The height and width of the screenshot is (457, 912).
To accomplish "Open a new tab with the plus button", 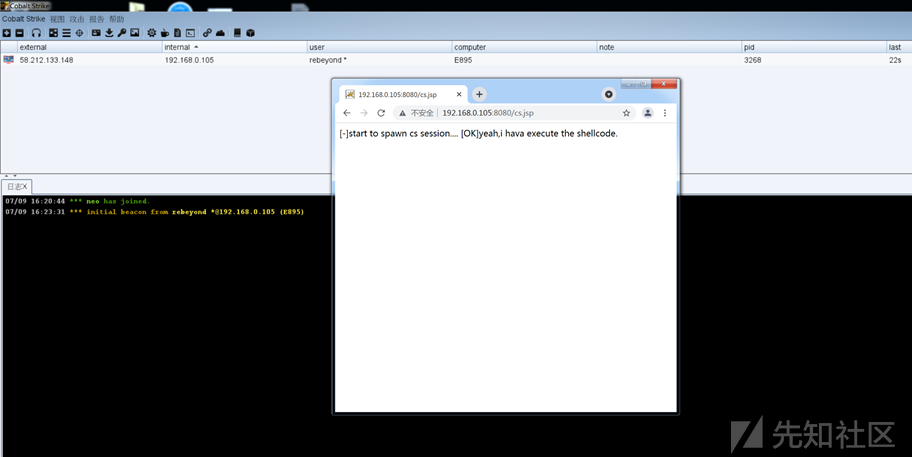I will (479, 94).
